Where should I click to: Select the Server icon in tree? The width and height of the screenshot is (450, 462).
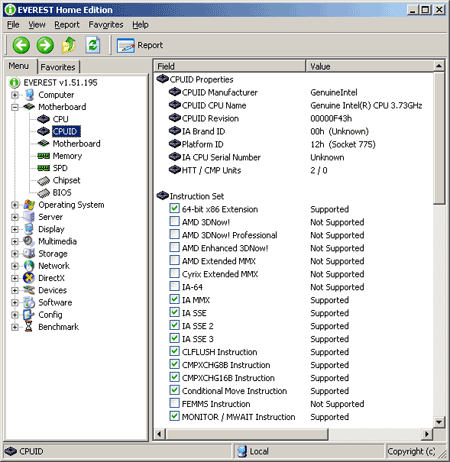[29, 217]
